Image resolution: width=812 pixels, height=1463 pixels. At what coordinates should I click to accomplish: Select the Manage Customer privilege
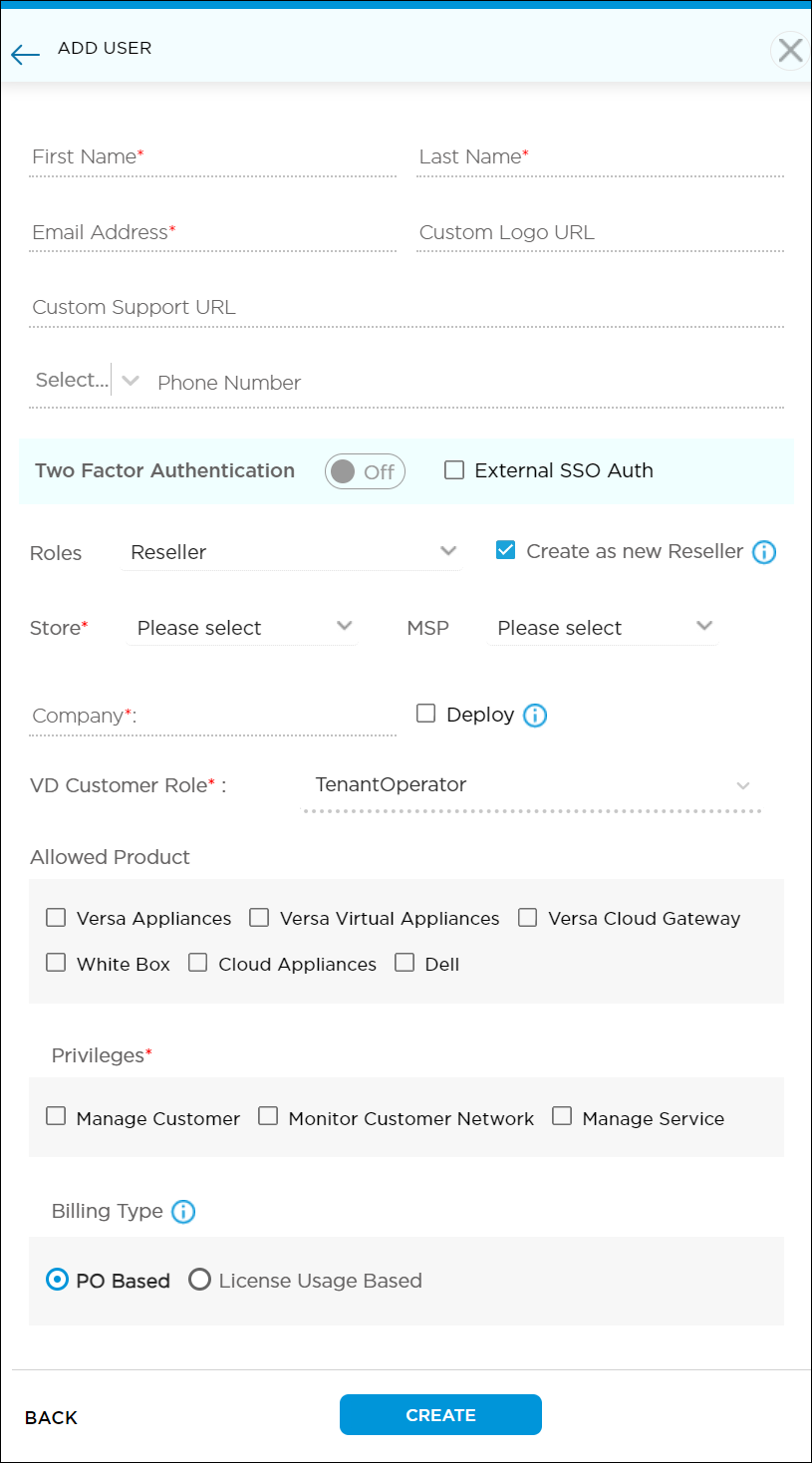pos(56,1116)
